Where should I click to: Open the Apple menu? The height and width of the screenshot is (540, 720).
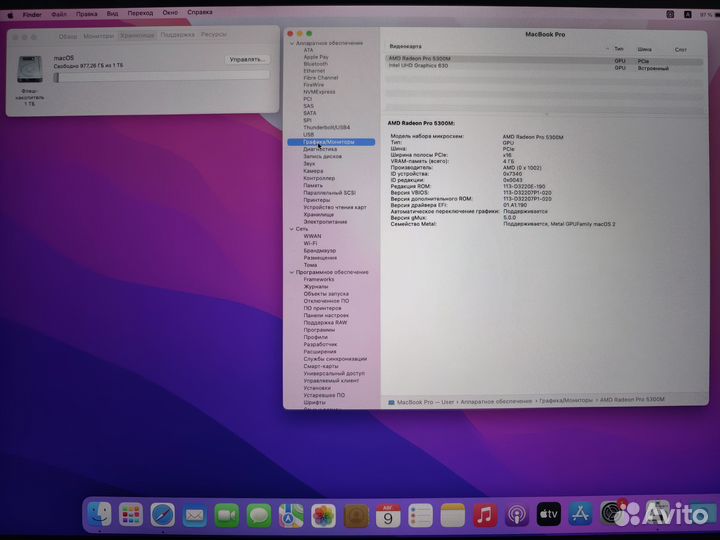10,15
